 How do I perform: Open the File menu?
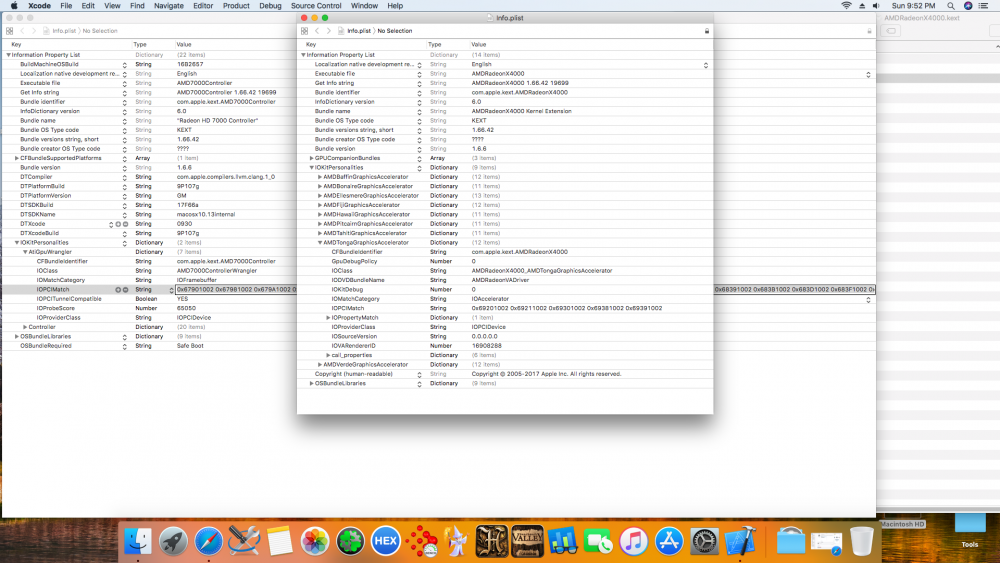tap(66, 6)
